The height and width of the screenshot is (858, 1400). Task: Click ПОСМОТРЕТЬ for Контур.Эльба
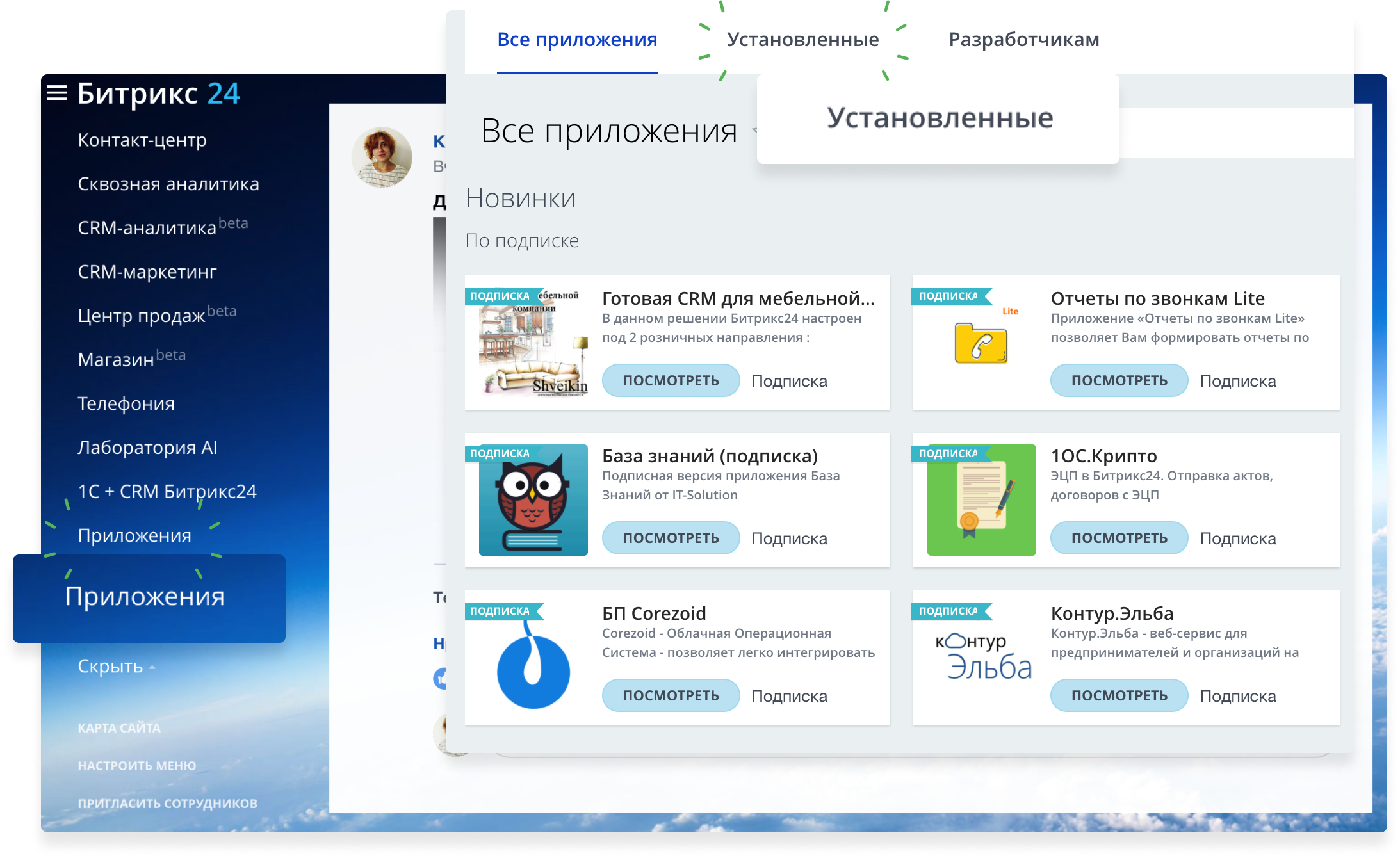[x=1119, y=695]
